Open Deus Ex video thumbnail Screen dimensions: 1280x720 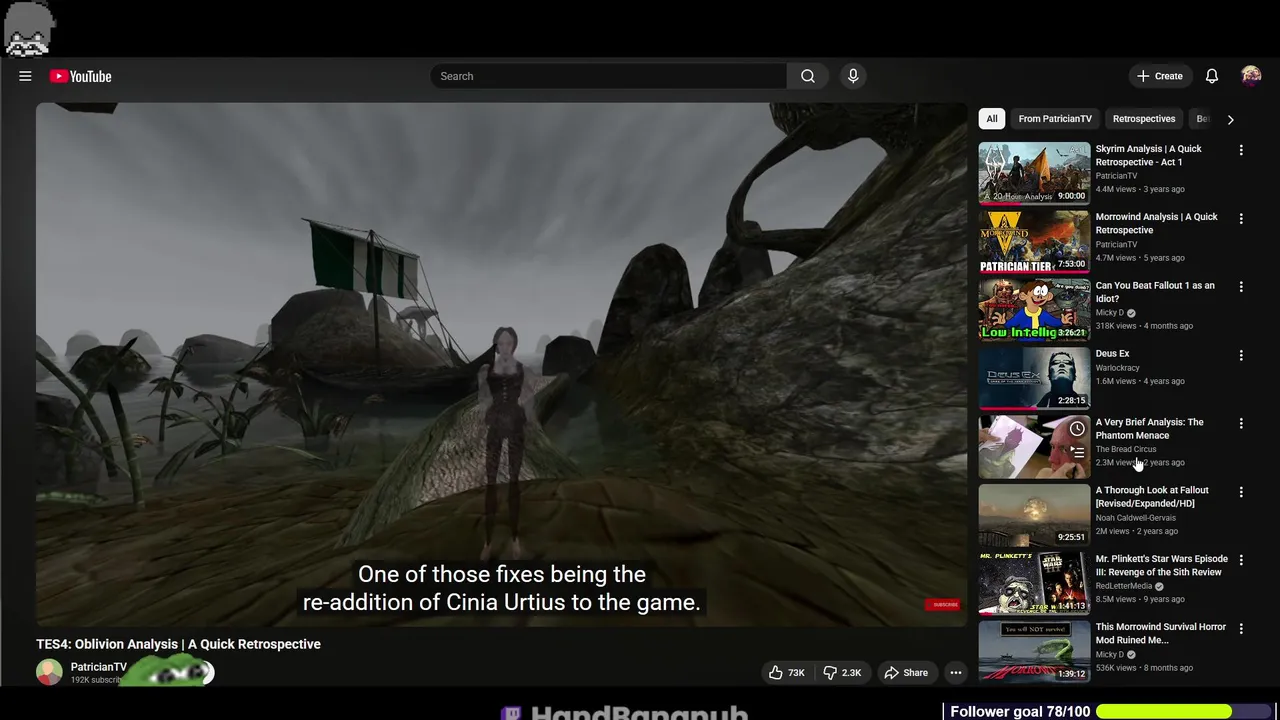click(x=1034, y=378)
